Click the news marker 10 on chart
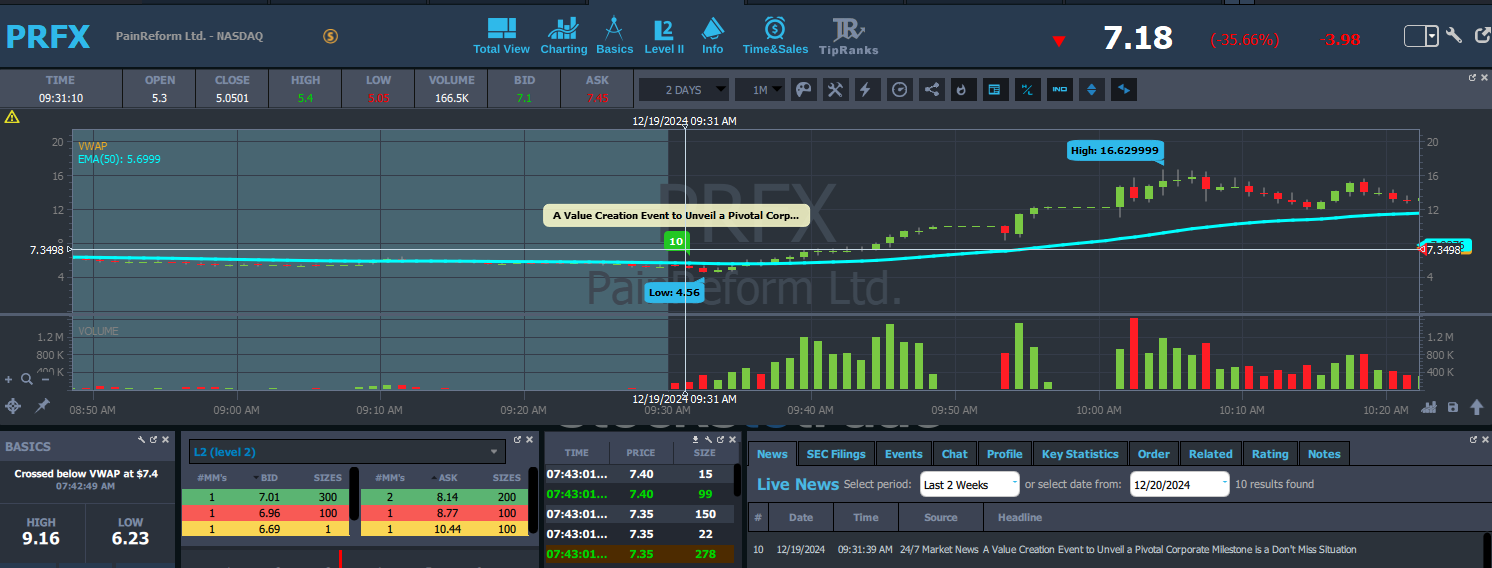The height and width of the screenshot is (568, 1492). 676,241
